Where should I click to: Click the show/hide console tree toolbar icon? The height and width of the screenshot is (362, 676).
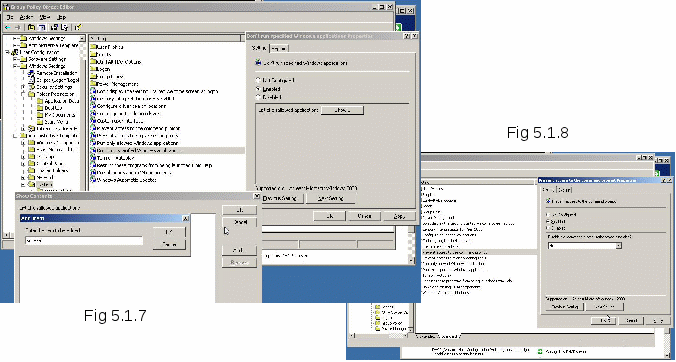[41, 27]
